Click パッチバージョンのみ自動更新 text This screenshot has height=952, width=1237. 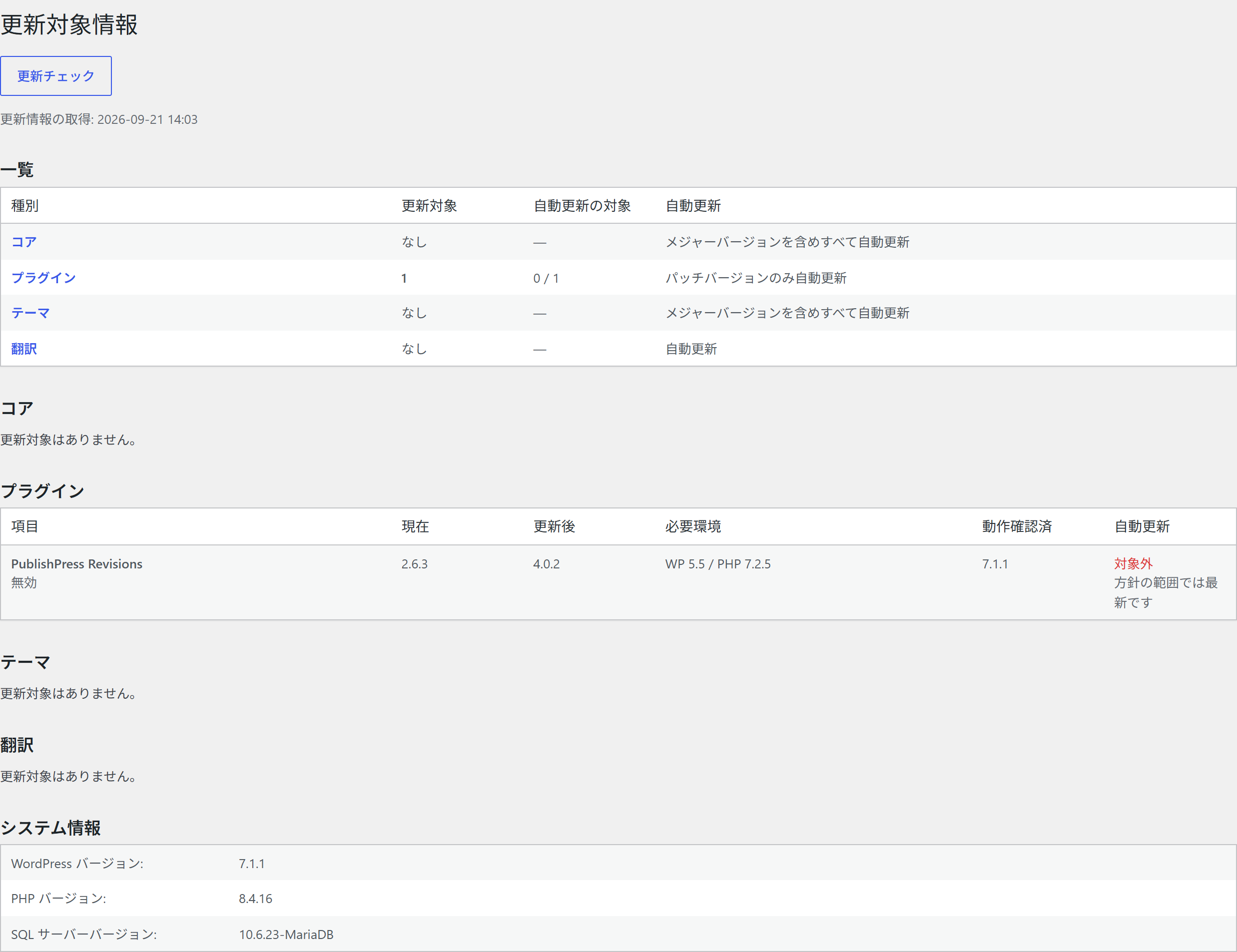[x=755, y=278]
